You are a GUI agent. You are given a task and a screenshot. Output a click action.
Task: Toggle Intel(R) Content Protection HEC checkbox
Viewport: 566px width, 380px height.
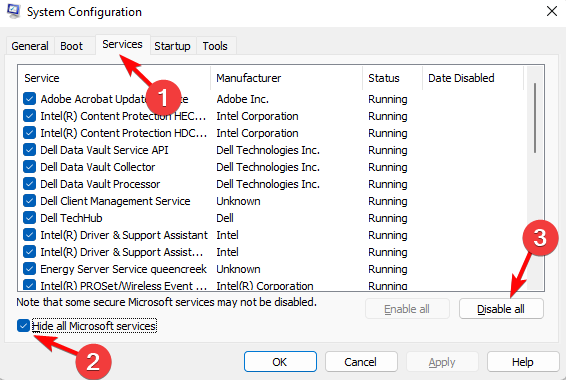[29, 116]
